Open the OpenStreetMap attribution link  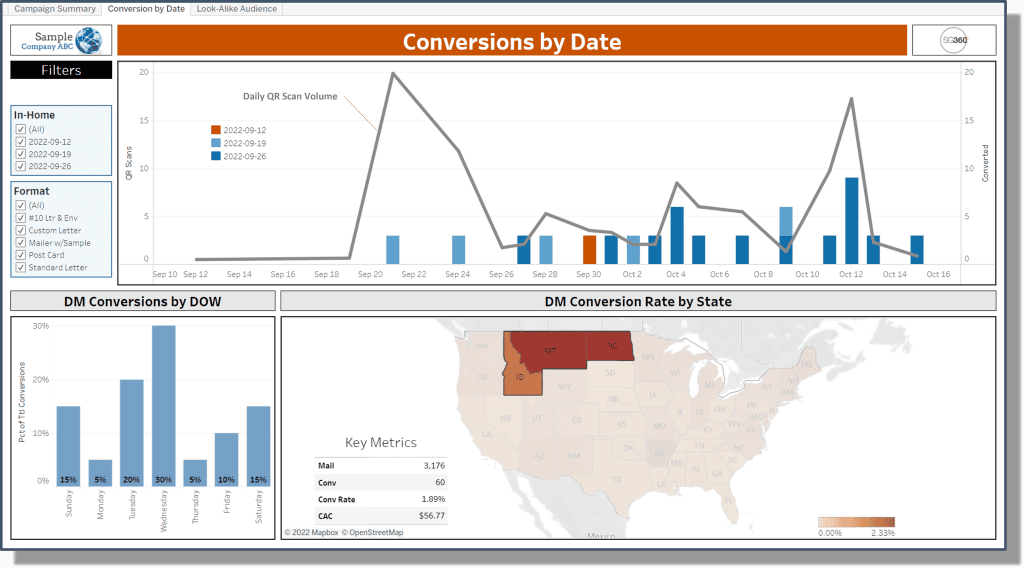point(372,533)
